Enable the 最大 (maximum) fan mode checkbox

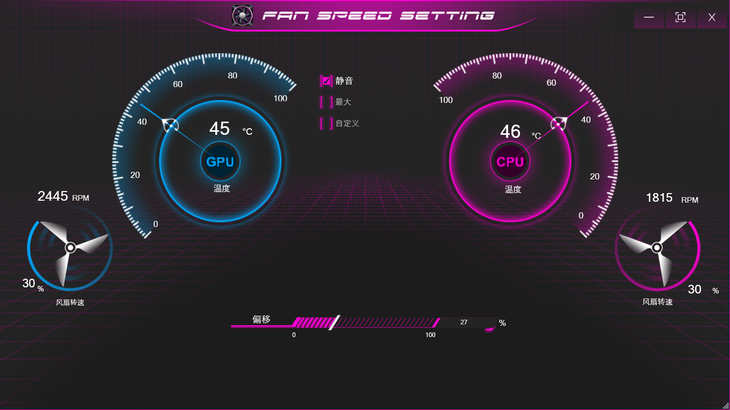tap(326, 102)
